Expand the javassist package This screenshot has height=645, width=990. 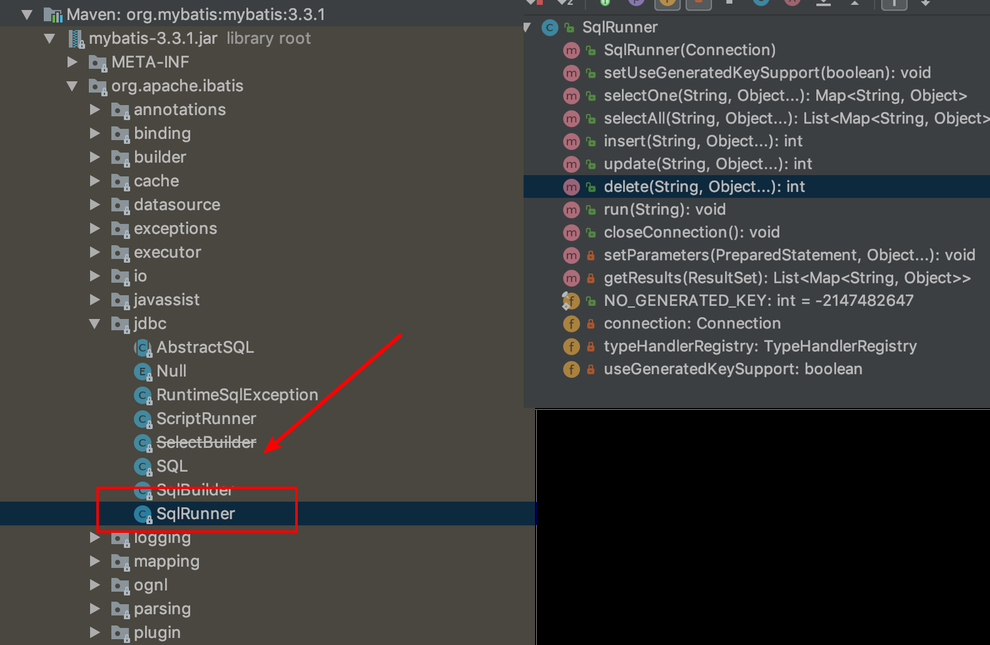pyautogui.click(x=95, y=300)
